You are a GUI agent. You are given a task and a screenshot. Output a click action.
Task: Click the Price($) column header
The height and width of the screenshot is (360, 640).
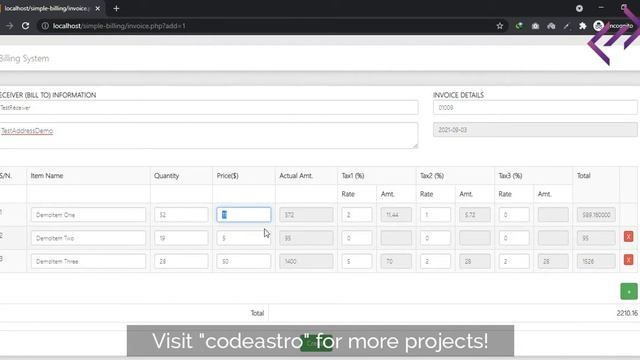[x=227, y=176]
